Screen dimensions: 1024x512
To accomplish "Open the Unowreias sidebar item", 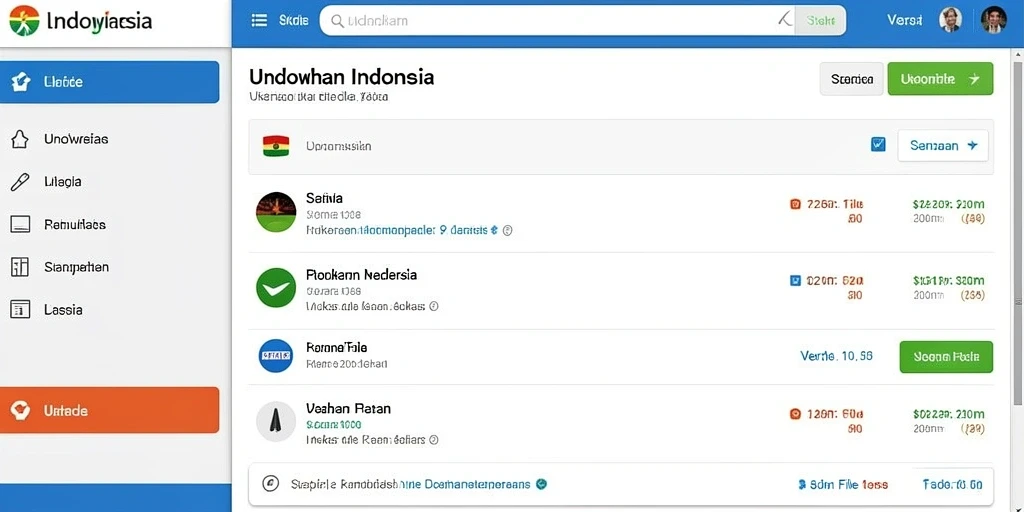I will click(x=76, y=138).
